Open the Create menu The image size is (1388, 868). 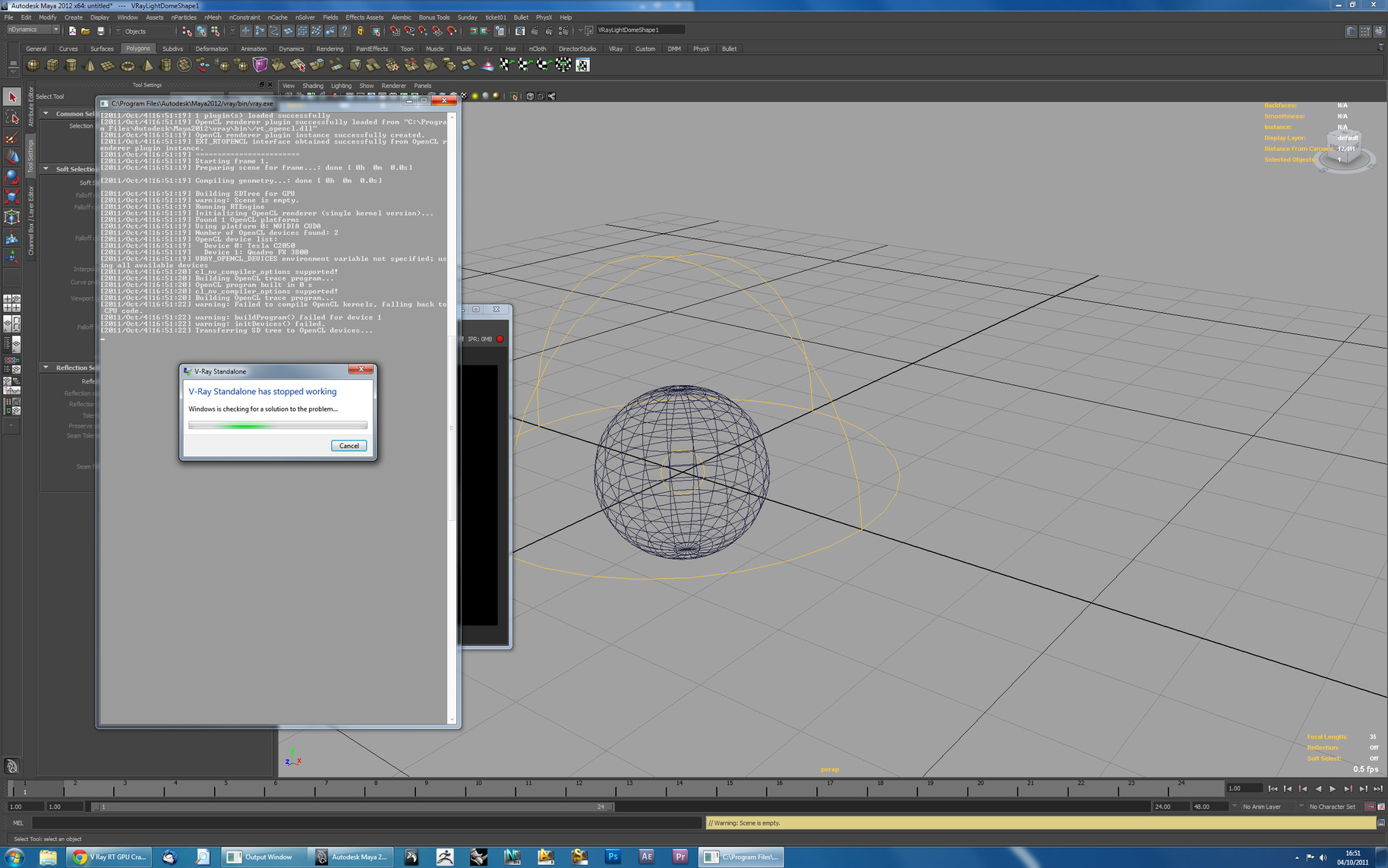(x=74, y=17)
